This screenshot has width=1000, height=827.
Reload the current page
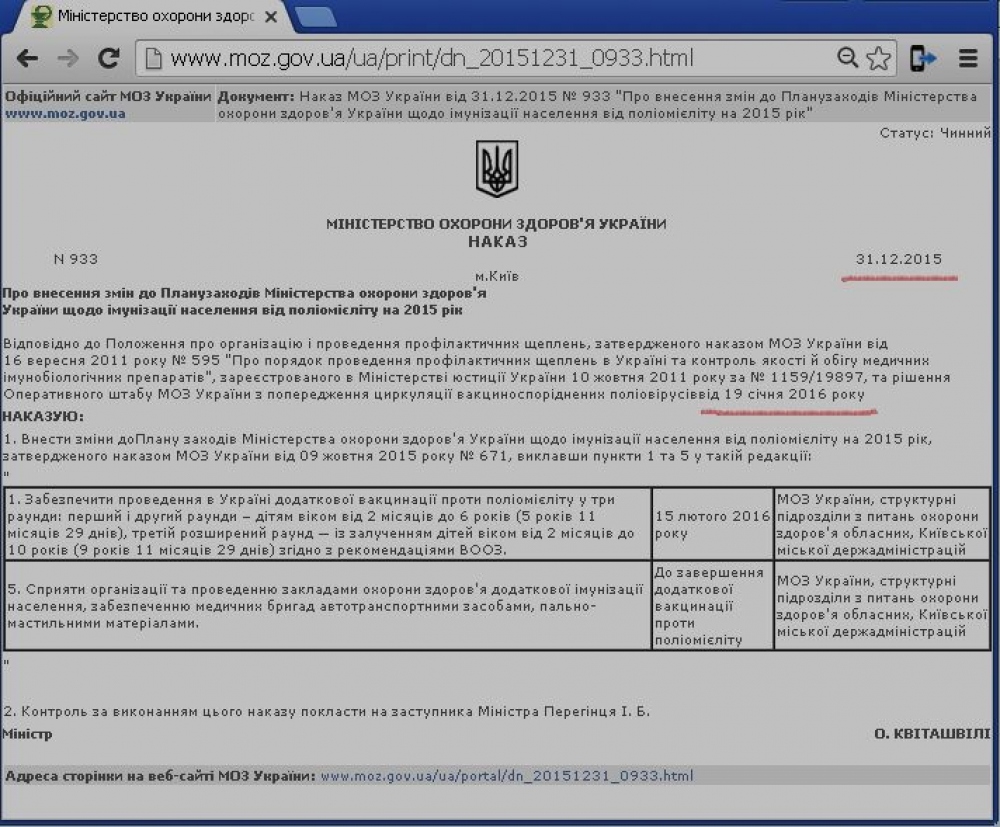tap(108, 58)
